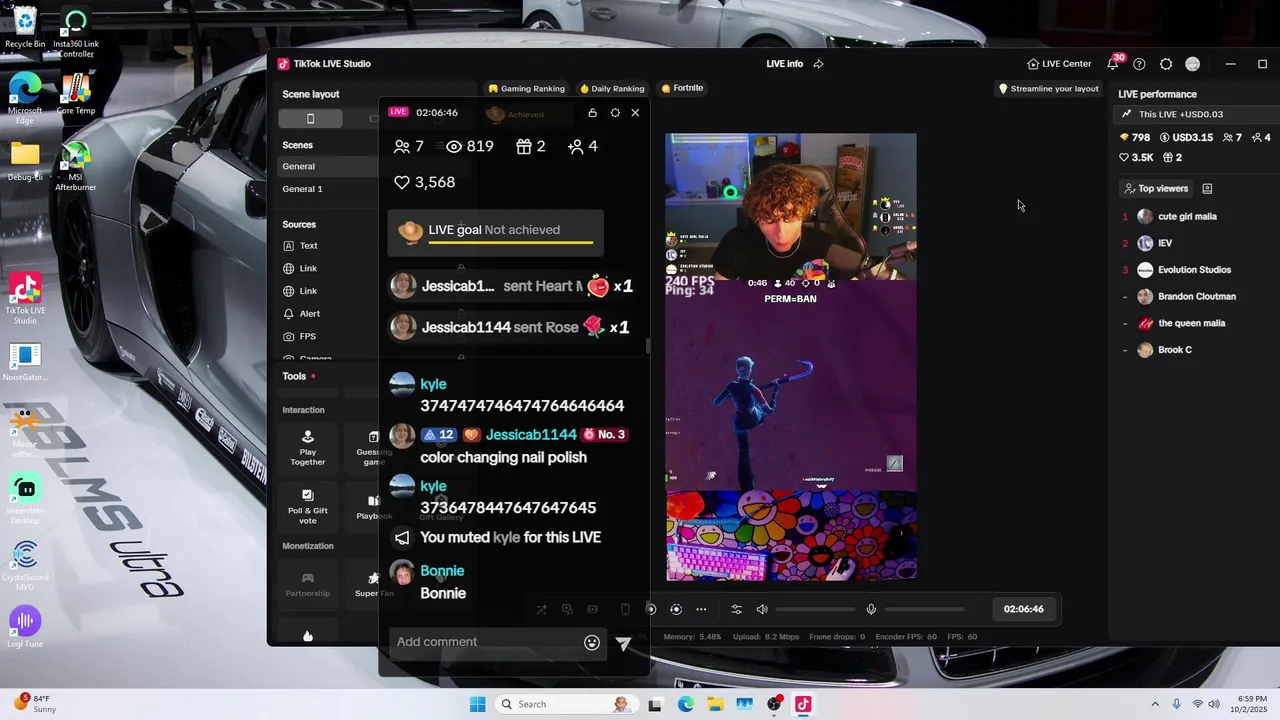Screen dimensions: 1280x720
Task: Switch to the viewer list card icon tab
Action: 1207,188
